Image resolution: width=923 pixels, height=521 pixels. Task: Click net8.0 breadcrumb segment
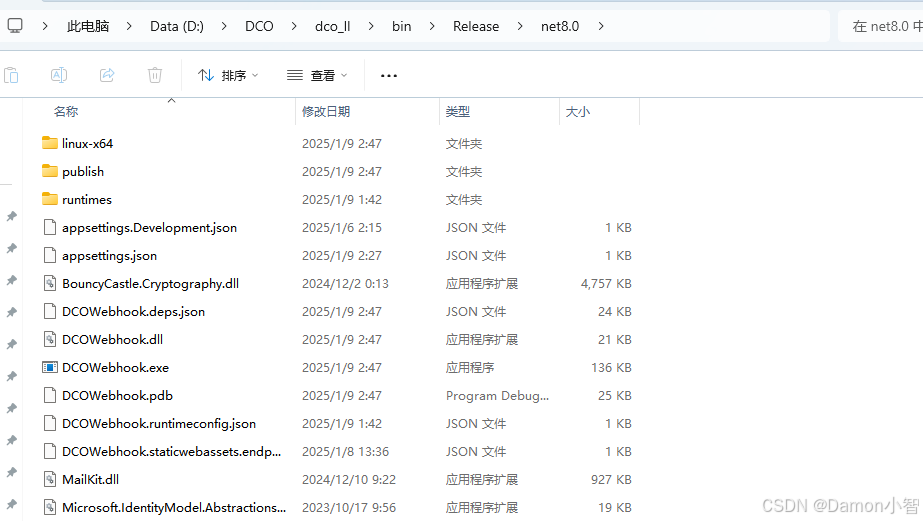pyautogui.click(x=560, y=26)
